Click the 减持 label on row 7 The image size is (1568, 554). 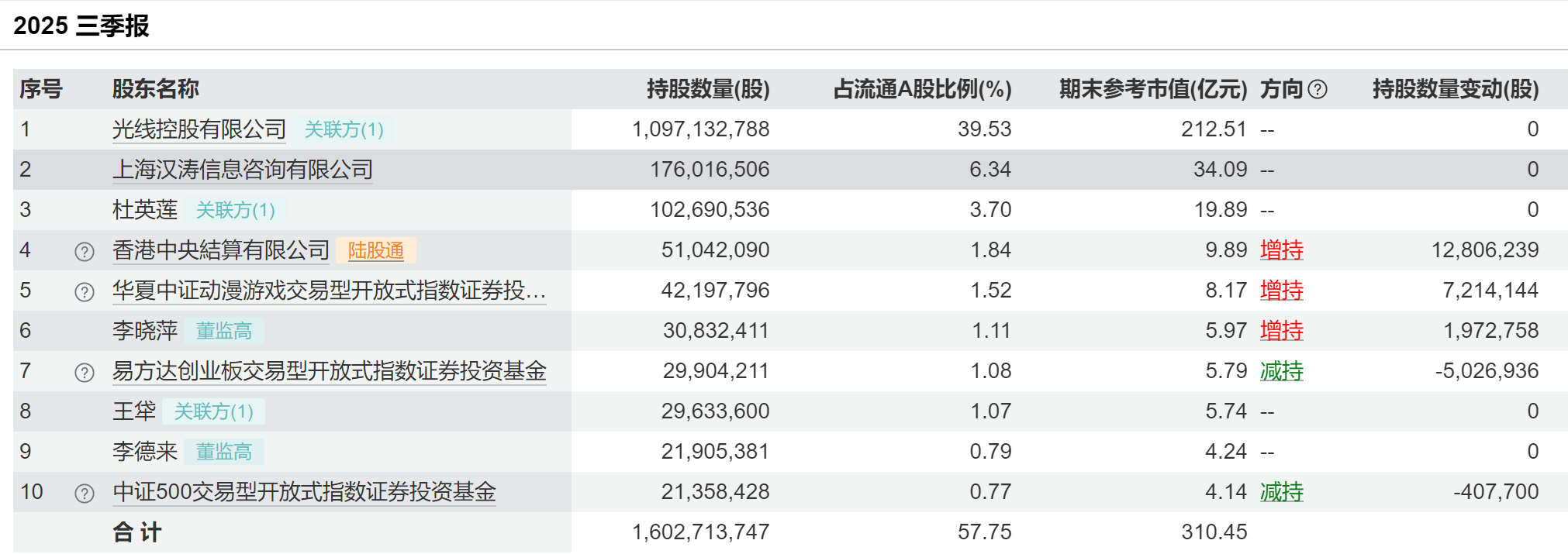click(x=1281, y=370)
